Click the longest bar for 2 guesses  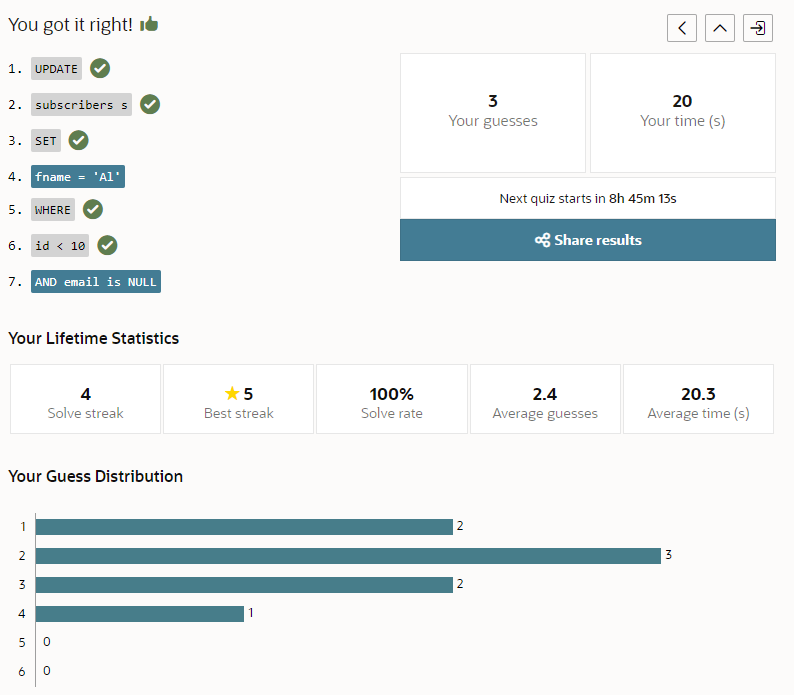pyautogui.click(x=348, y=555)
